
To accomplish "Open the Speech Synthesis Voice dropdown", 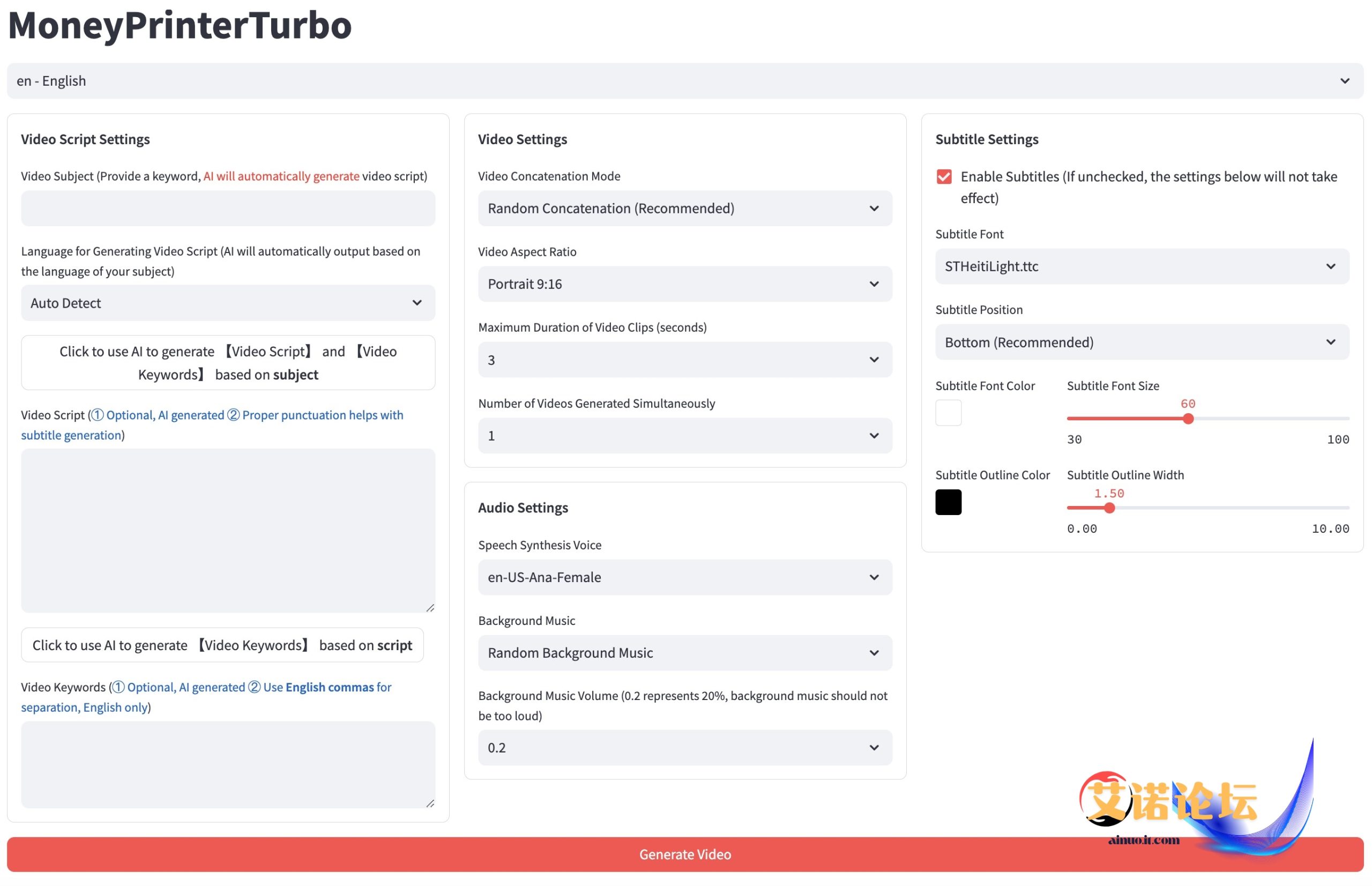I will pos(685,577).
